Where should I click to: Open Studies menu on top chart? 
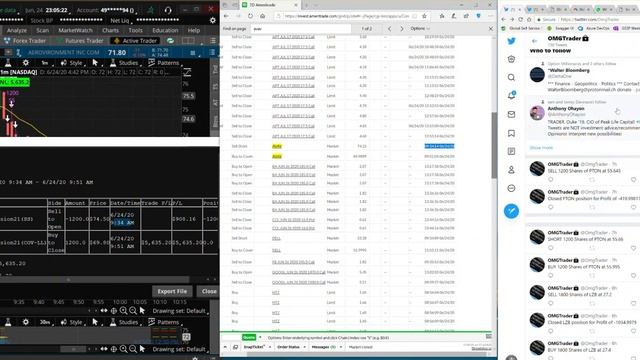124,63
